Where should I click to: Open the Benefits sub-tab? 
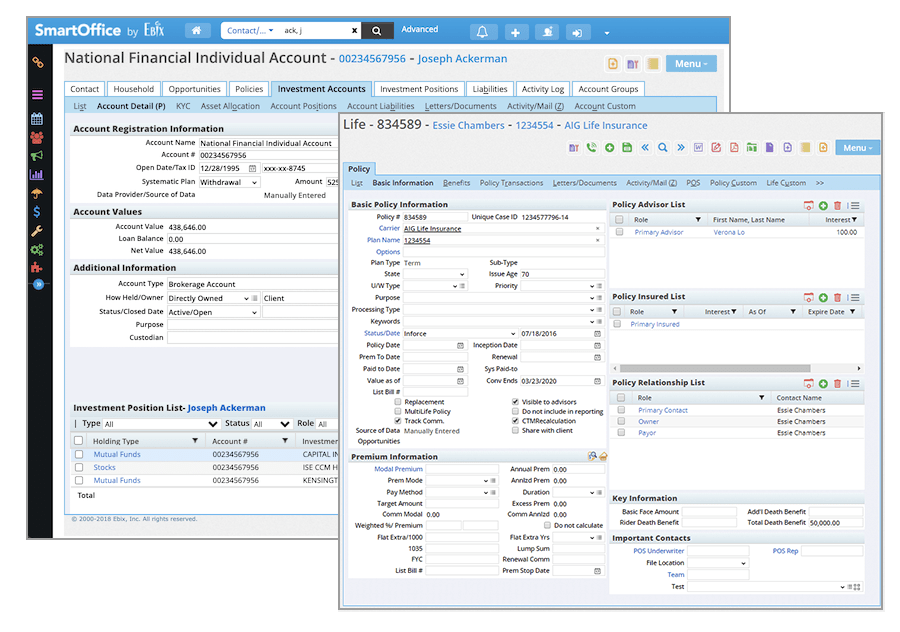[456, 183]
